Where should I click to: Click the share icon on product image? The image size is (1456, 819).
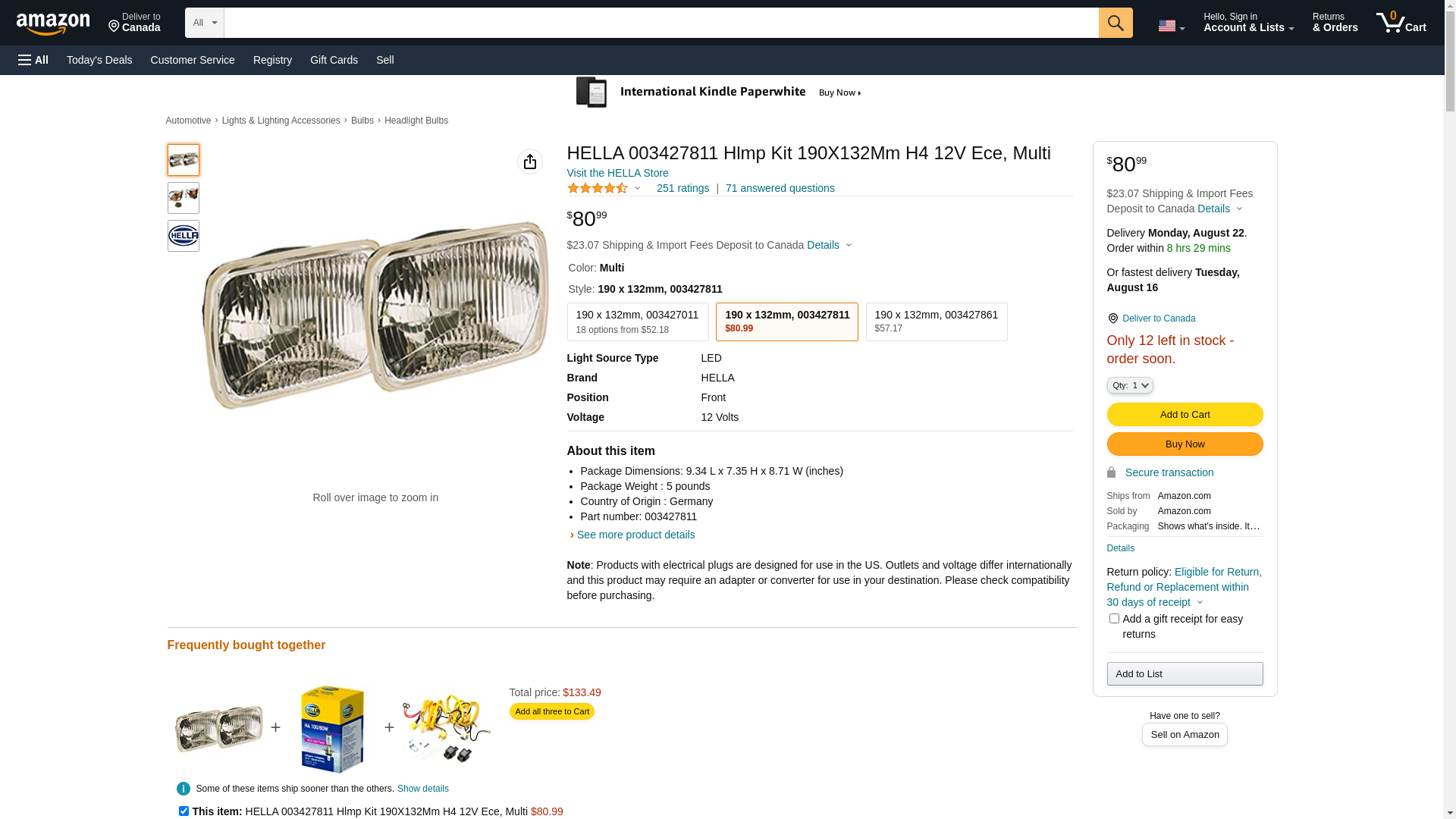530,162
